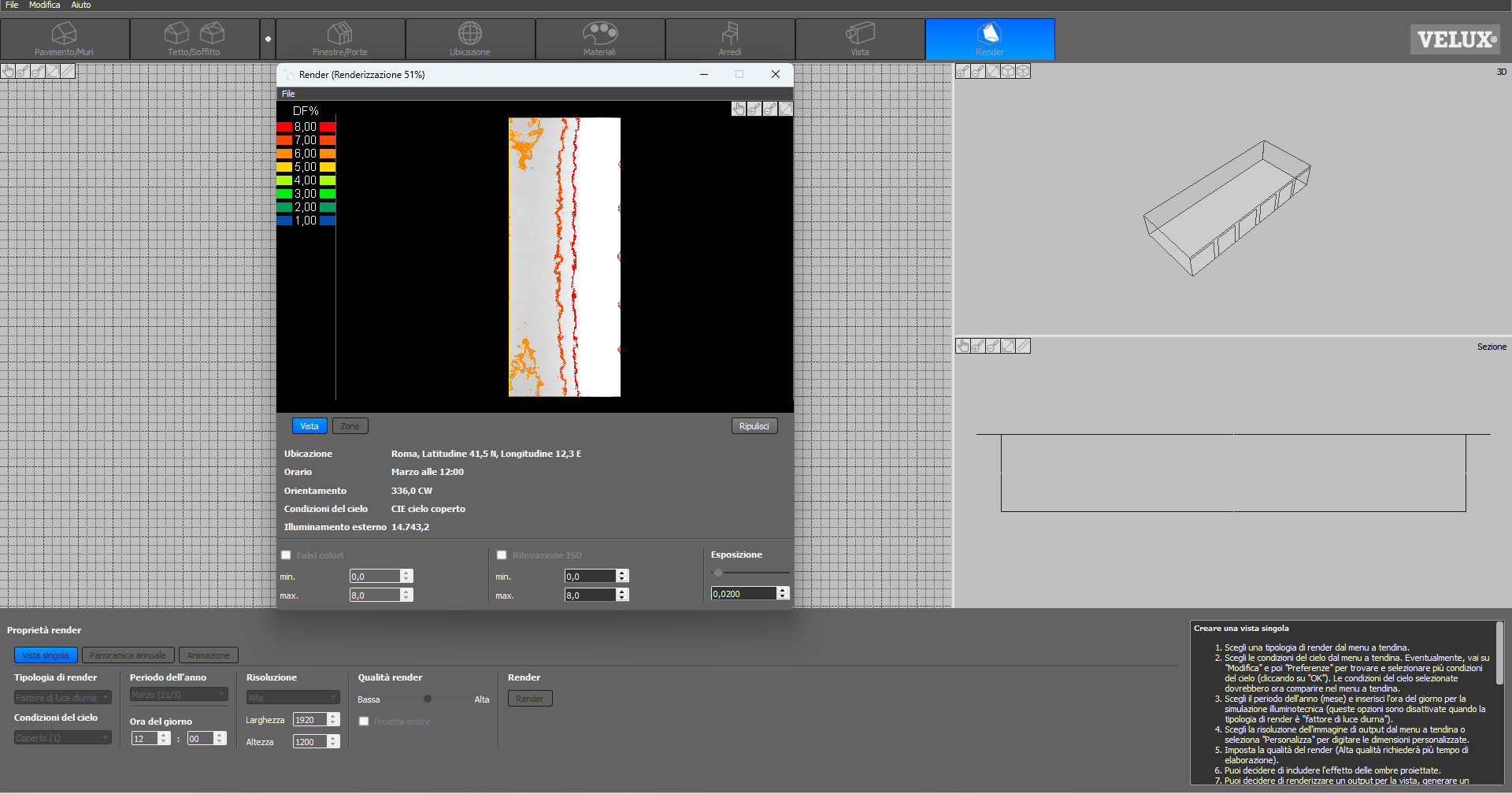Select the Arredi chair icon
The height and width of the screenshot is (794, 1512).
730,34
